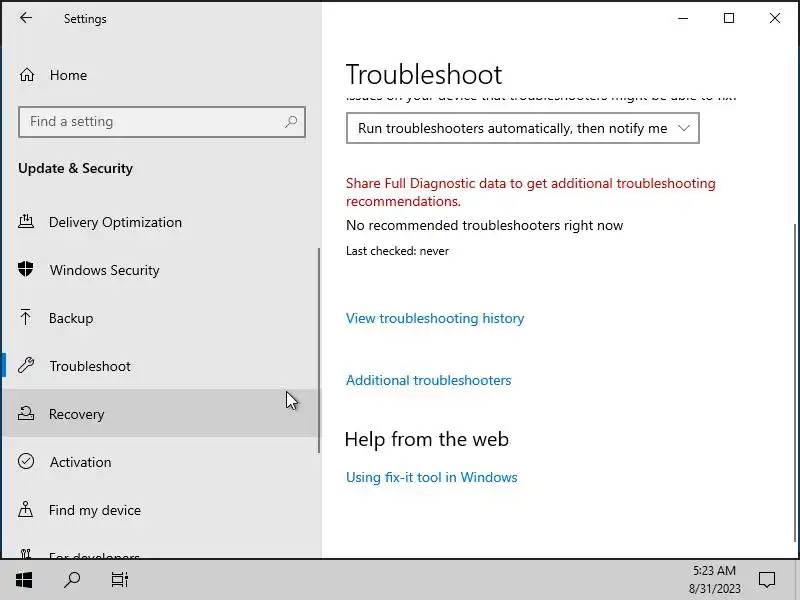
Task: Click Share Full Diagnostic data link
Action: (x=531, y=192)
